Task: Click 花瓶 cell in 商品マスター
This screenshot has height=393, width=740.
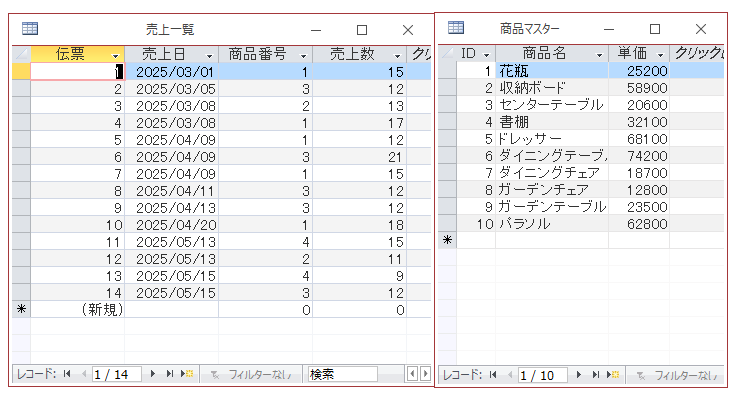Action: 552,71
